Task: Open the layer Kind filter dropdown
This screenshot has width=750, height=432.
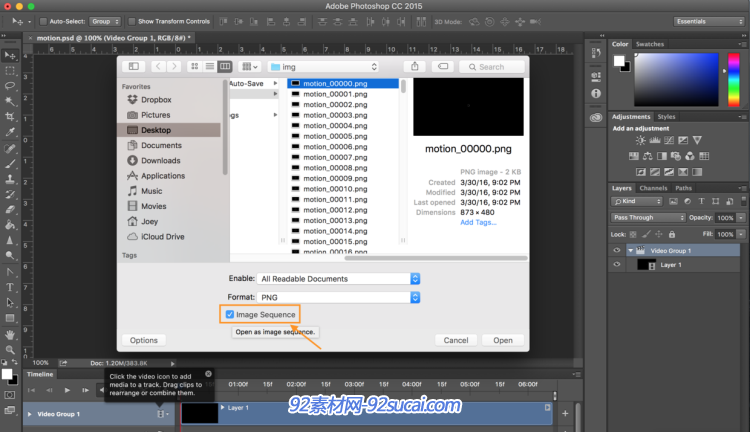Action: 637,201
